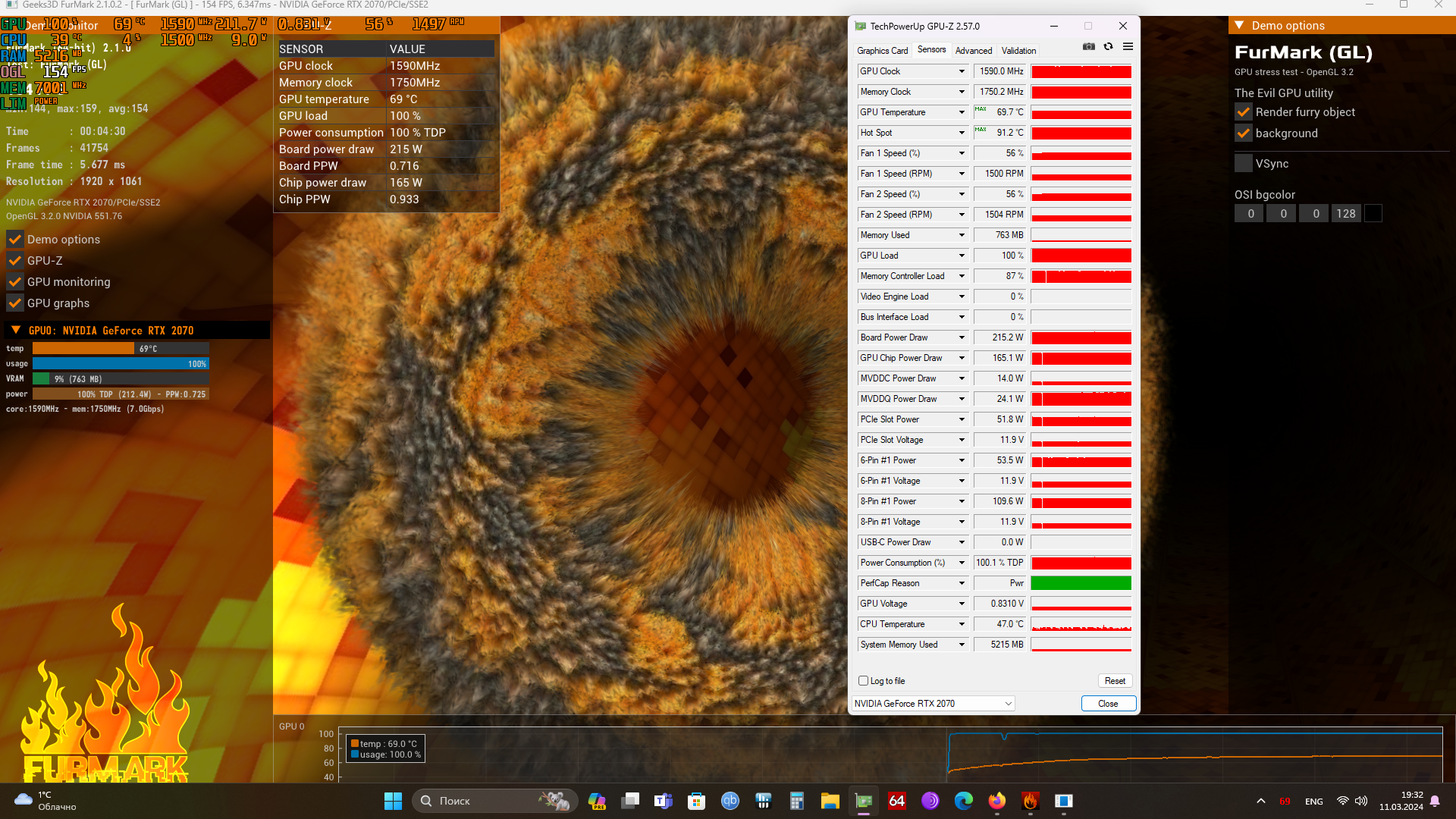Open AIDA64 icon in taskbar
Viewport: 1456px width, 819px height.
click(x=897, y=801)
